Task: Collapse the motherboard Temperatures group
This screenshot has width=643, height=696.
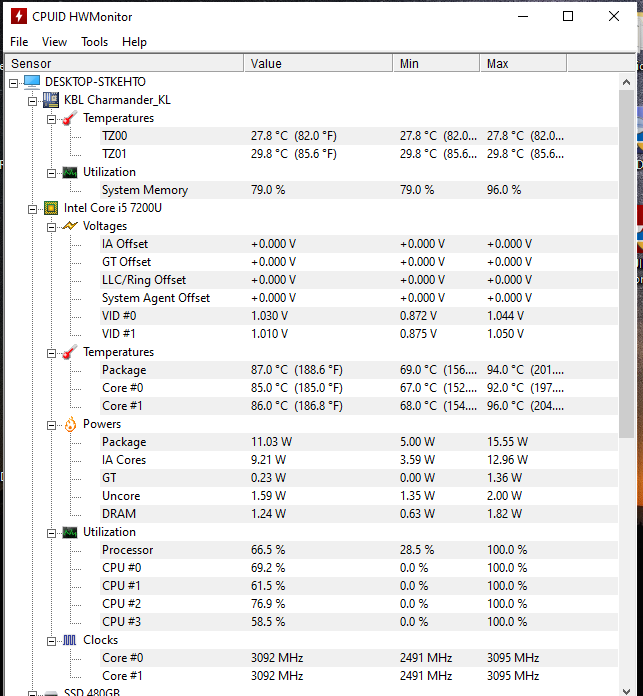Action: coord(51,119)
